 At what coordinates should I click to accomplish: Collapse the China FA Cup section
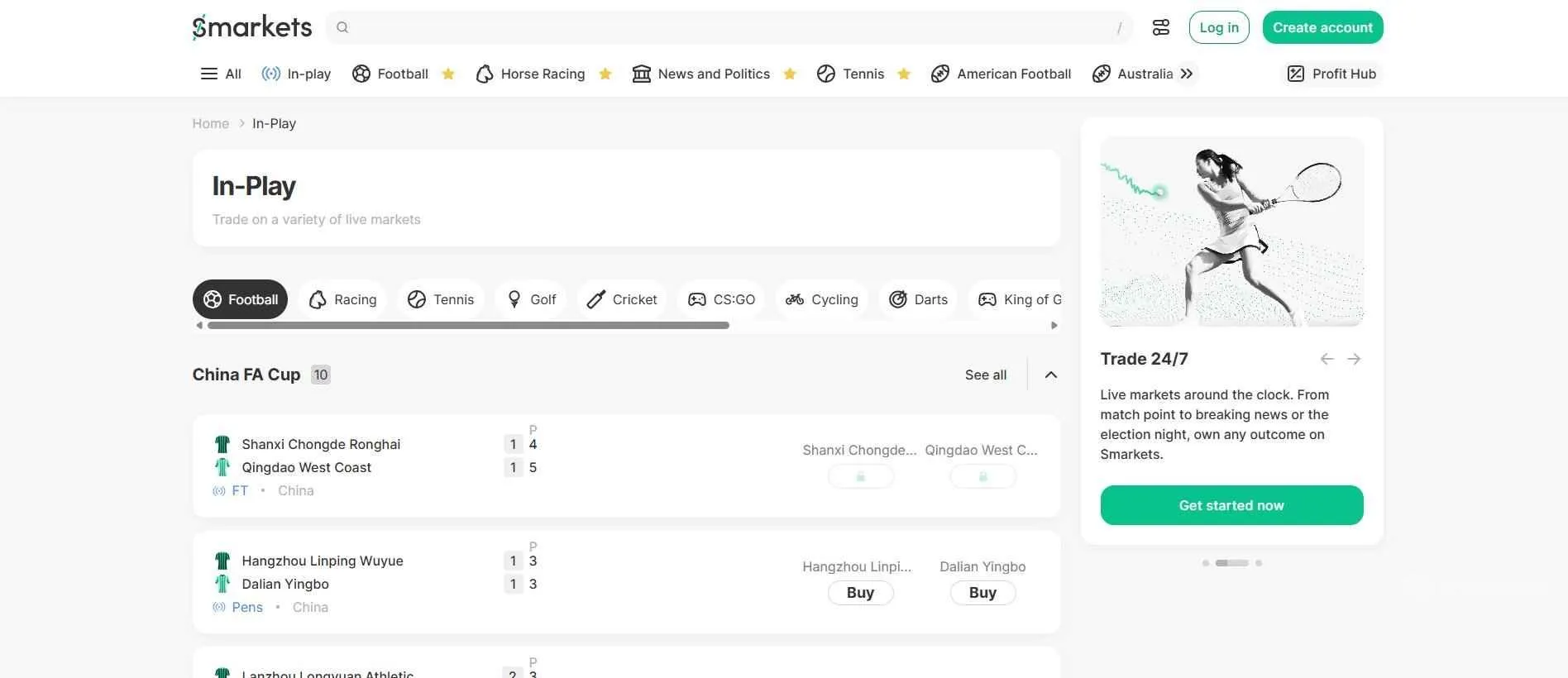pyautogui.click(x=1051, y=375)
